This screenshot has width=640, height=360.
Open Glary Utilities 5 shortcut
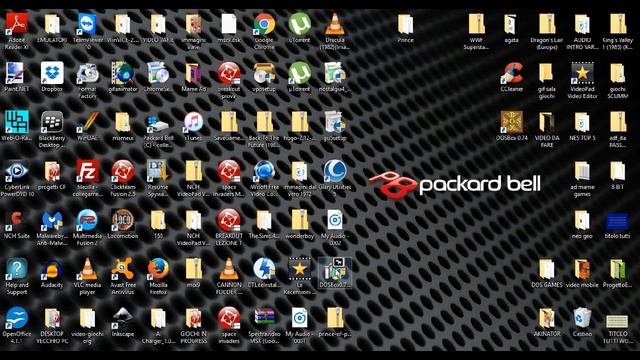point(335,171)
